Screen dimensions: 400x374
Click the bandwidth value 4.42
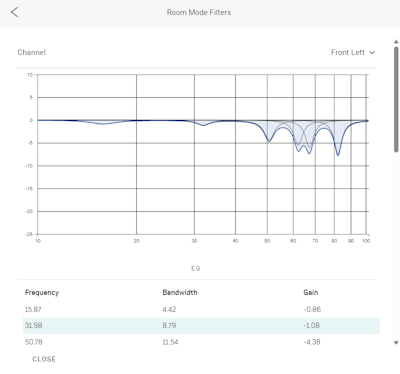pyautogui.click(x=169, y=309)
